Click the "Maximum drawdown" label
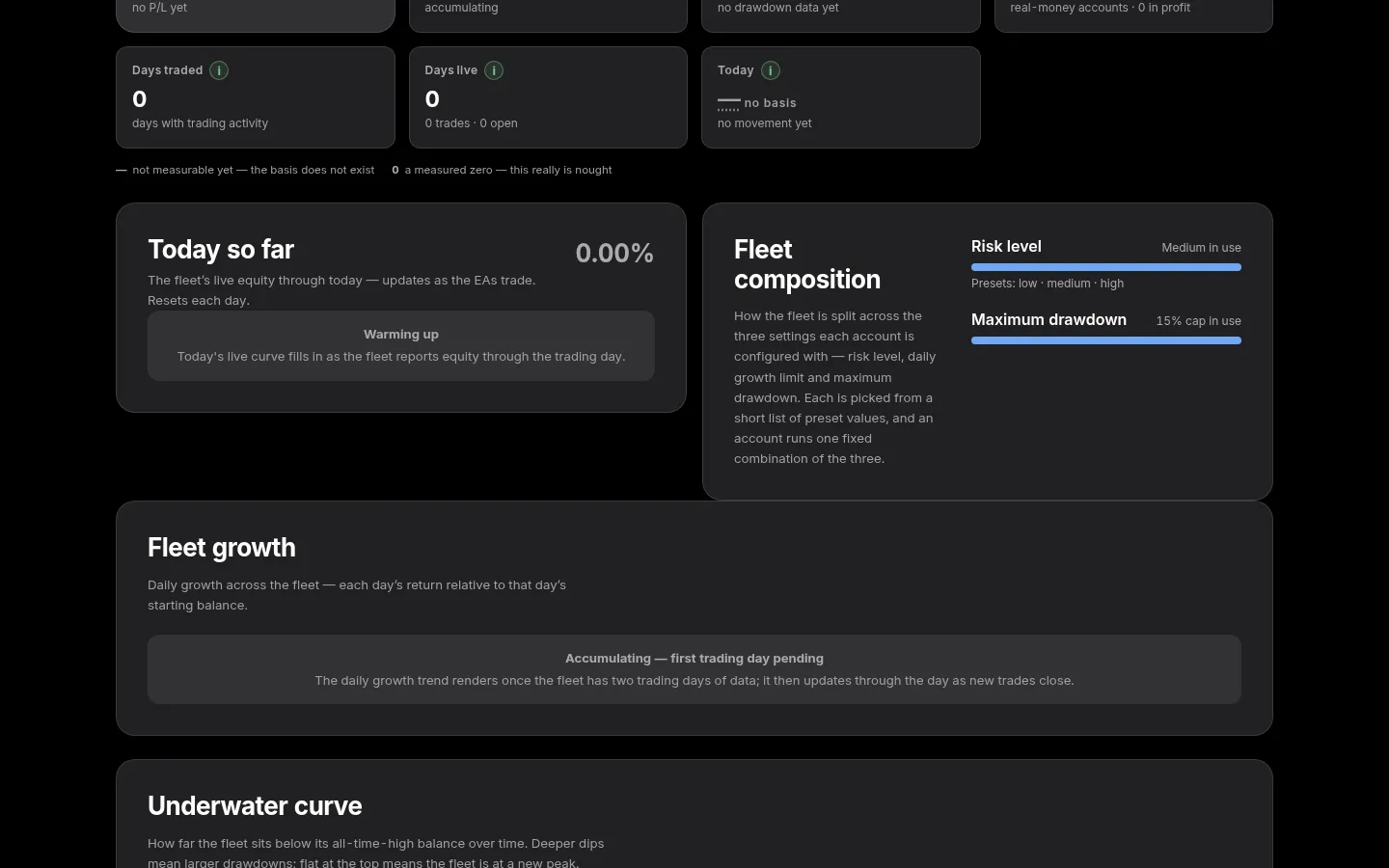 [x=1049, y=320]
